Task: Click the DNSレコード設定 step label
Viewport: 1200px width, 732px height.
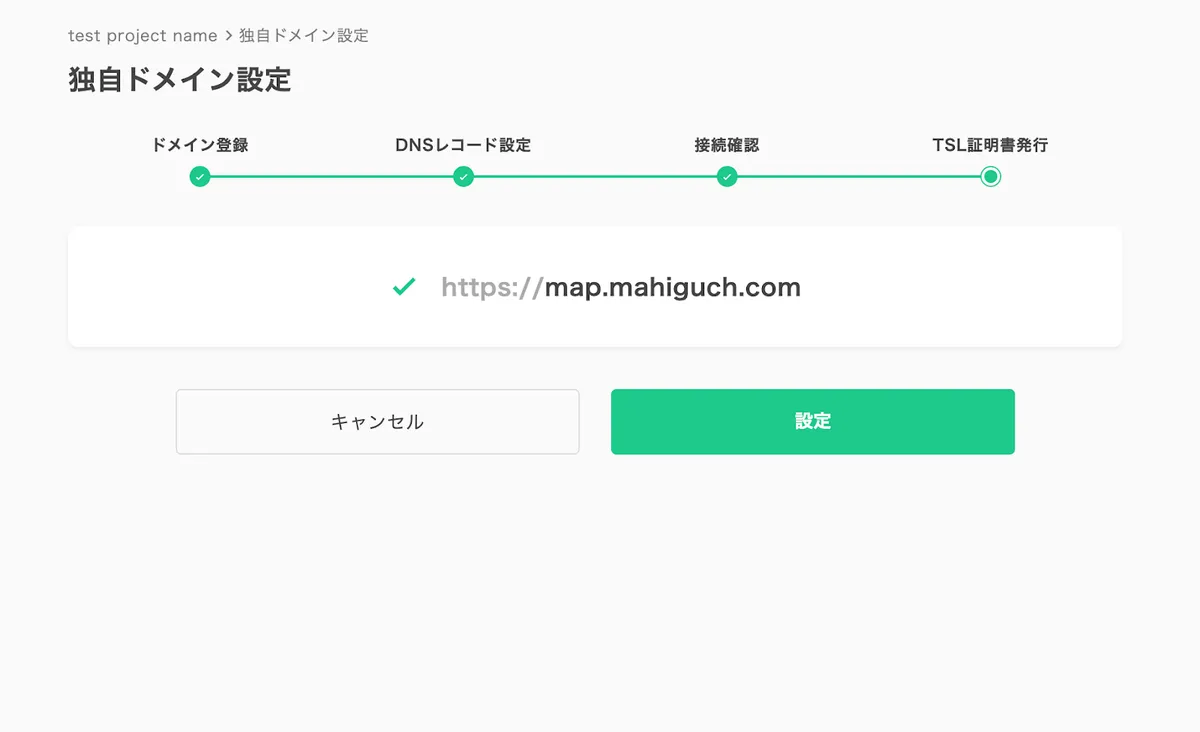Action: pyautogui.click(x=463, y=145)
